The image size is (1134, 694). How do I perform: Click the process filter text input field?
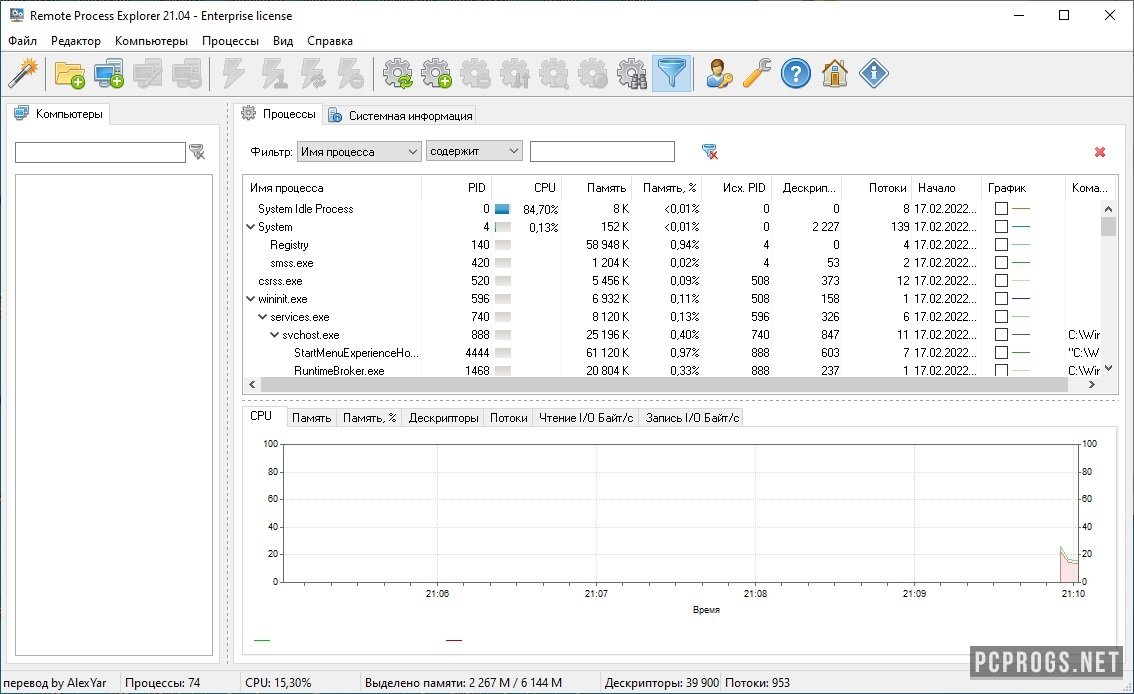(x=602, y=152)
